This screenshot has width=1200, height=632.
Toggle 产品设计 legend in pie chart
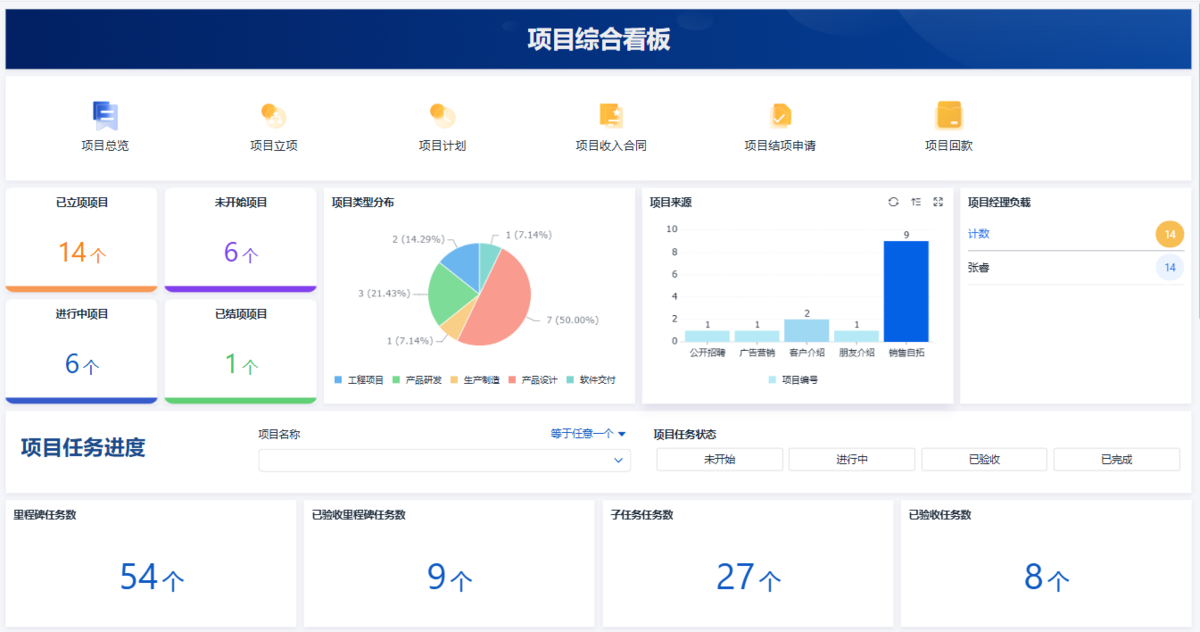(533, 380)
